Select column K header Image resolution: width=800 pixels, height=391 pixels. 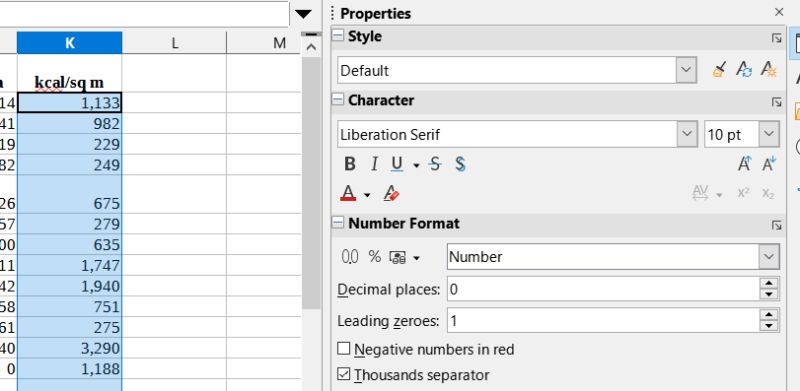pos(70,43)
